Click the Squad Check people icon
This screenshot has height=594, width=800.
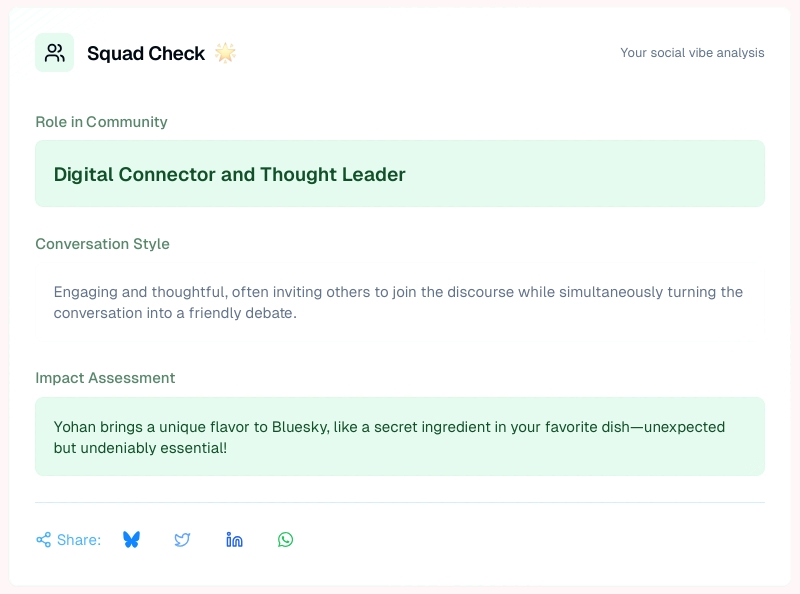coord(54,53)
